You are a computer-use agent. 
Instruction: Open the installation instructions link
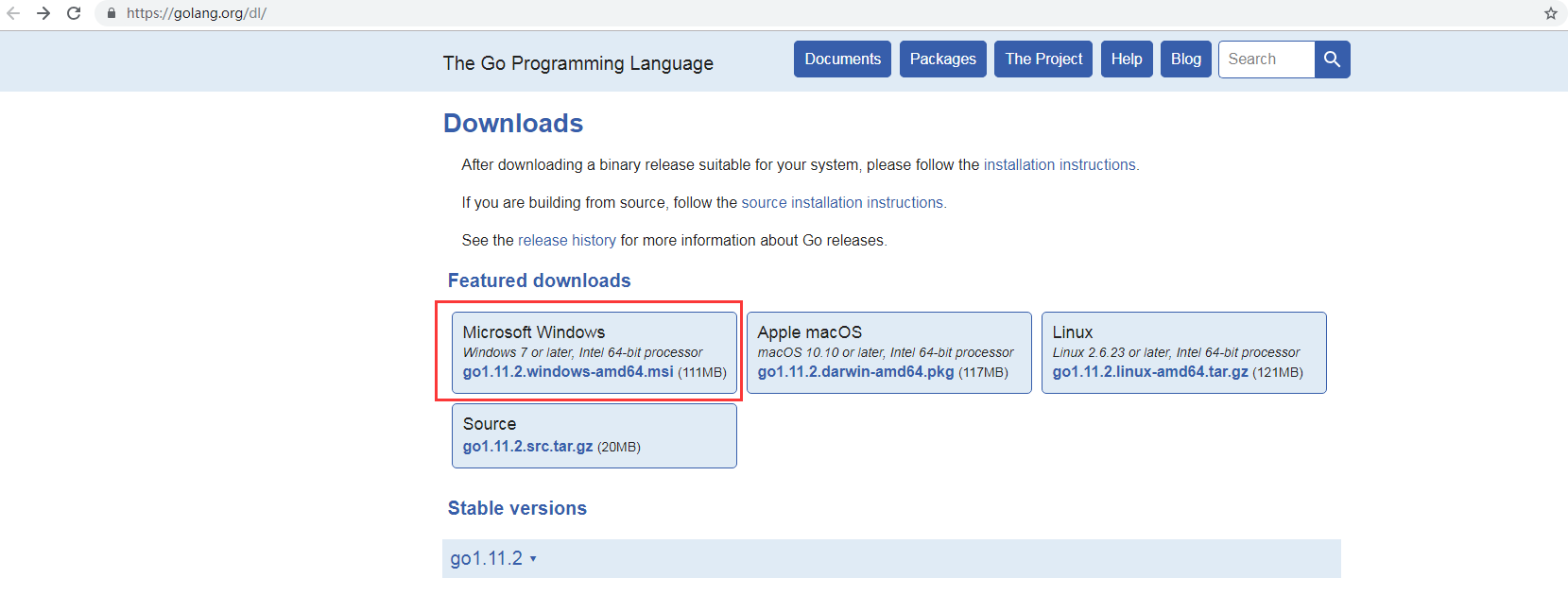(1060, 164)
